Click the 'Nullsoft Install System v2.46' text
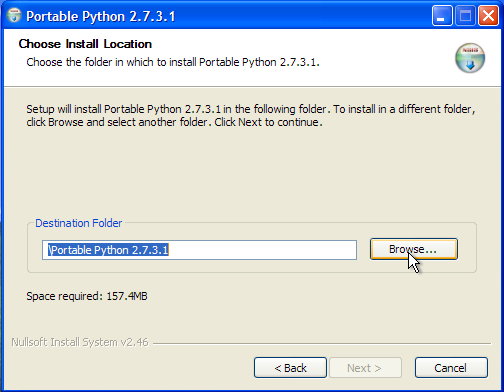The width and height of the screenshot is (504, 392). pyautogui.click(x=80, y=342)
